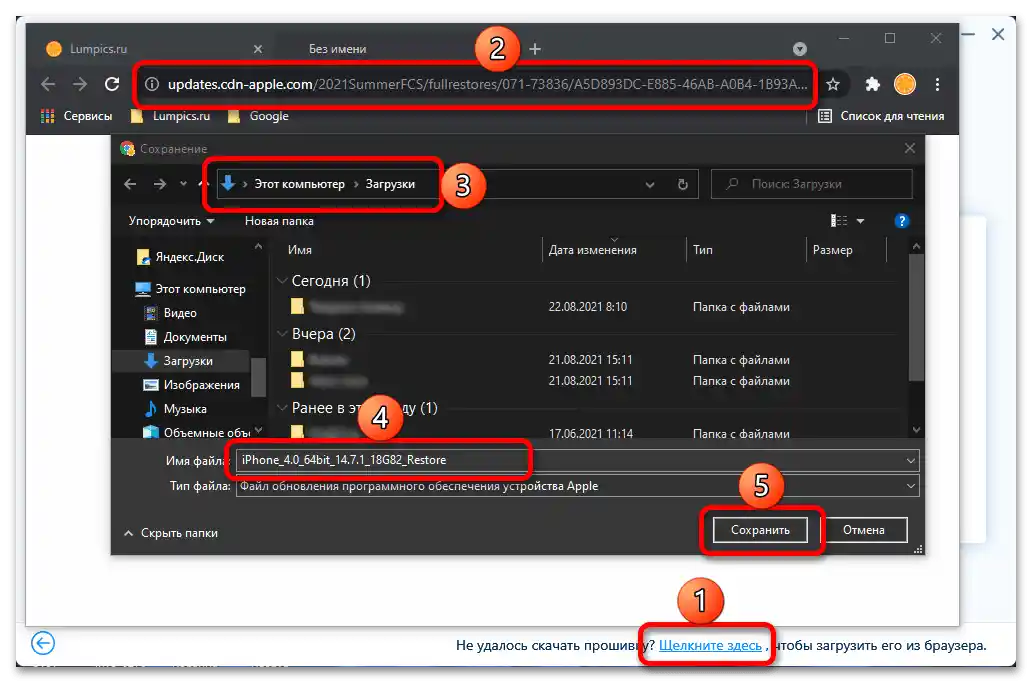Open Музыка in navigation pane

click(175, 409)
